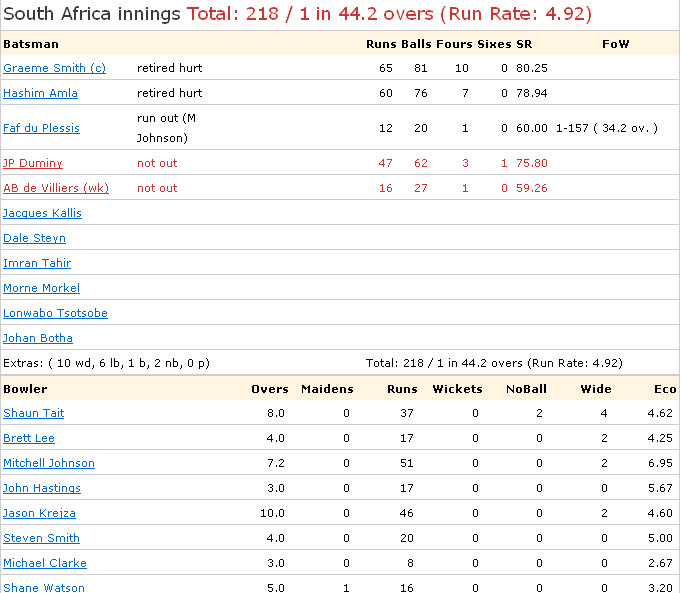The image size is (681, 593).
Task: Select Brett Lee bowler link
Action: coord(29,438)
